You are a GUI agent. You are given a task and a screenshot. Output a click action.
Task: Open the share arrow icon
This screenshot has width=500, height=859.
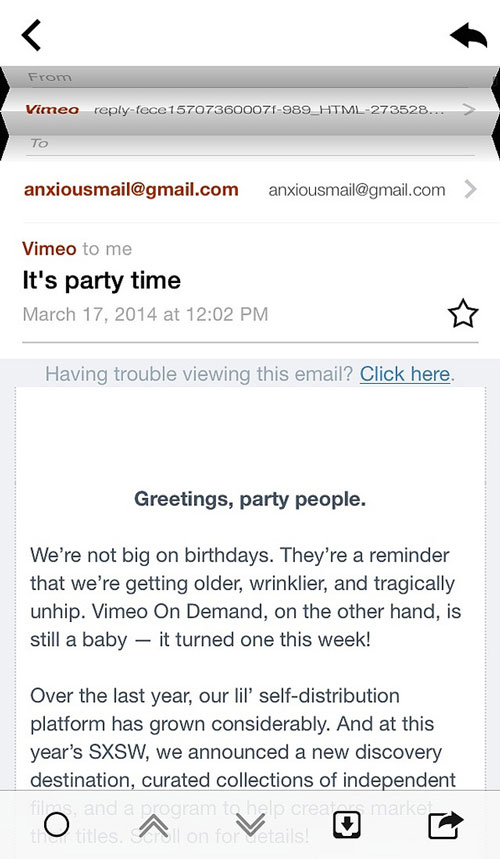[x=445, y=824]
